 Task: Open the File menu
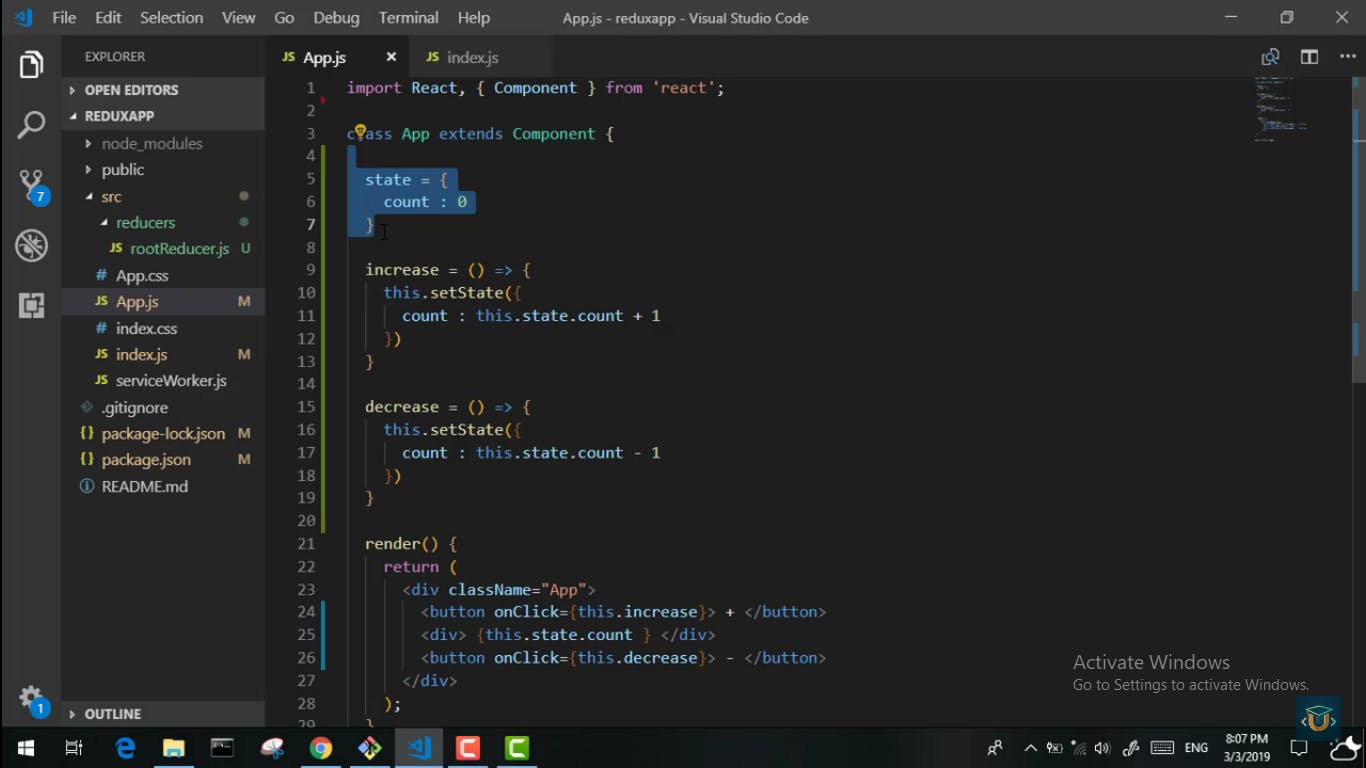(x=64, y=18)
